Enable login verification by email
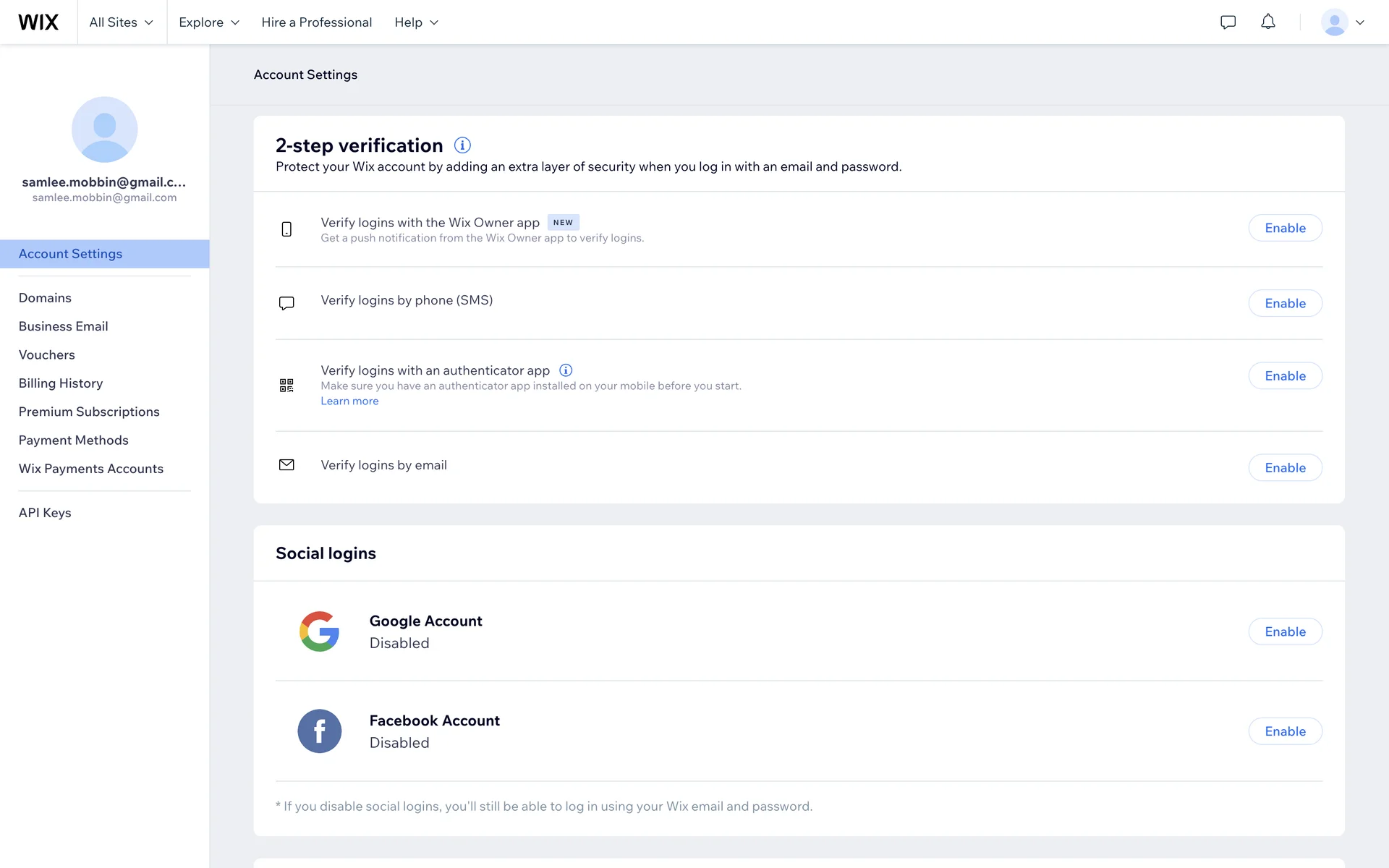The width and height of the screenshot is (1389, 868). pos(1285,468)
